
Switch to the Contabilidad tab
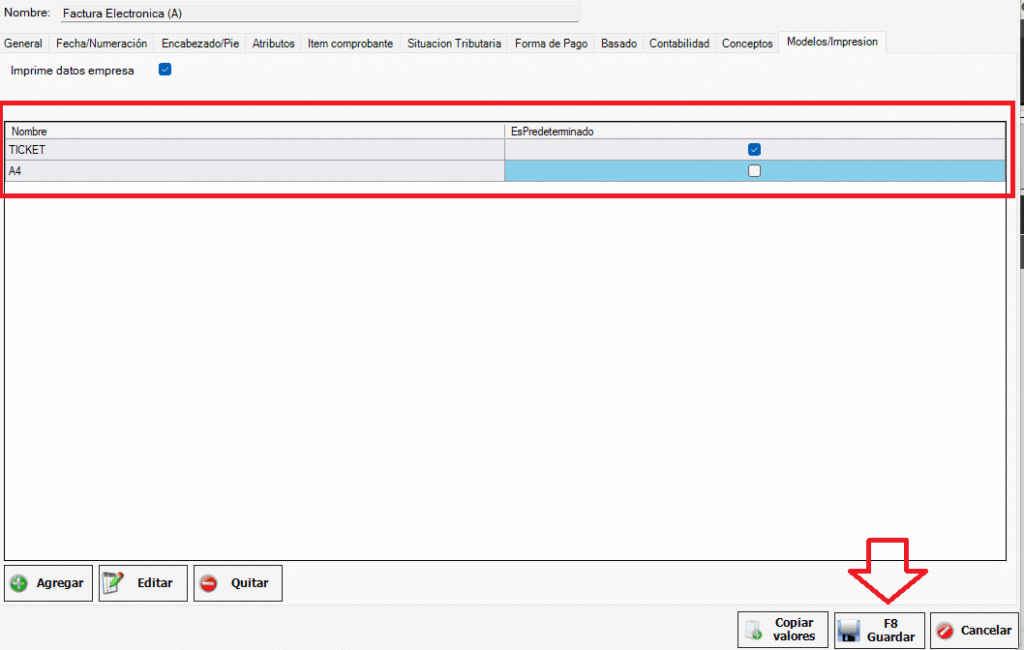679,44
